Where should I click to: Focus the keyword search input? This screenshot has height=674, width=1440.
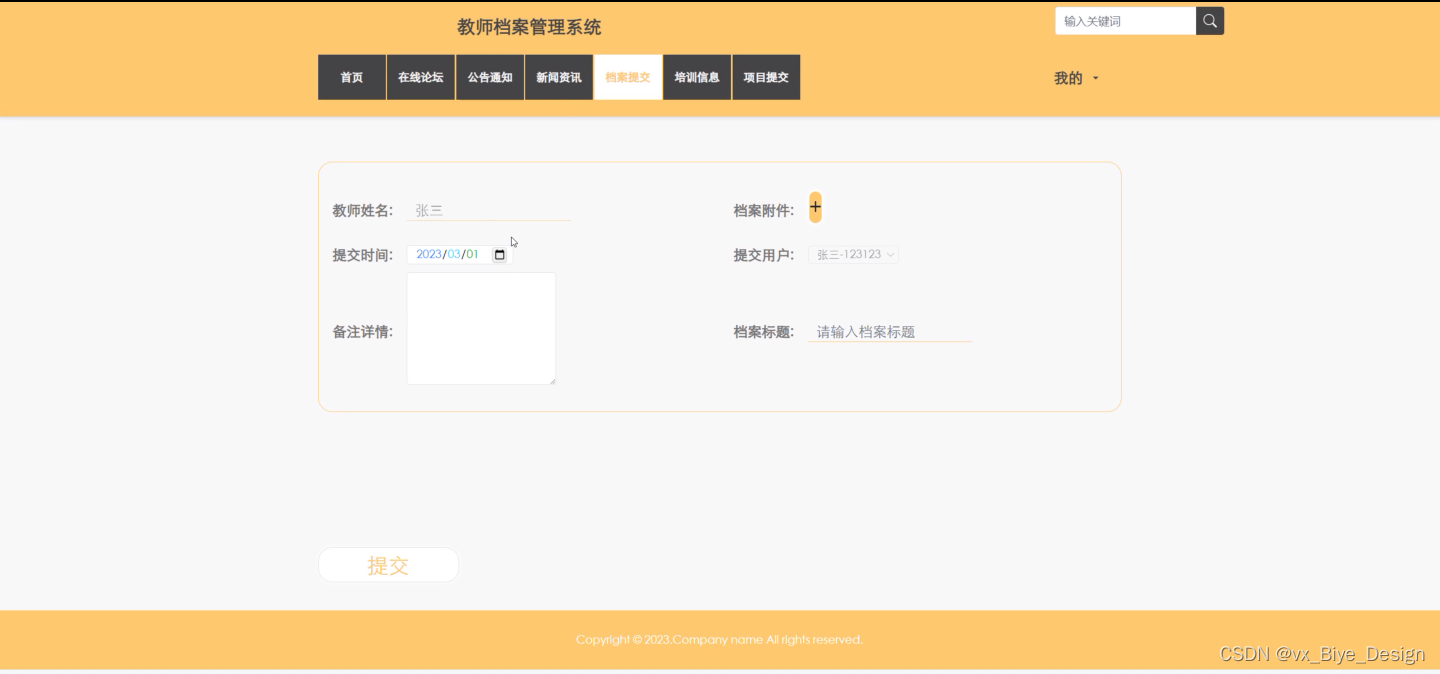[1125, 21]
